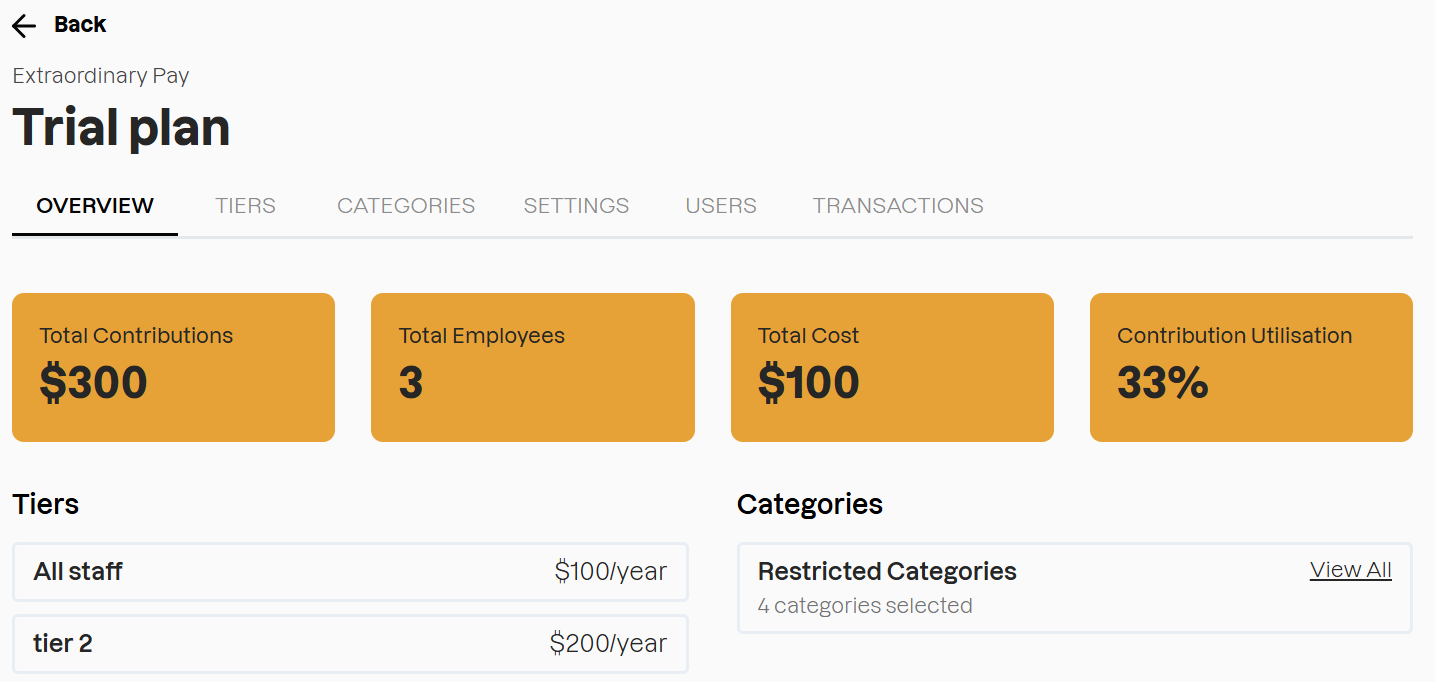Go to the Settings tab

[x=576, y=206]
